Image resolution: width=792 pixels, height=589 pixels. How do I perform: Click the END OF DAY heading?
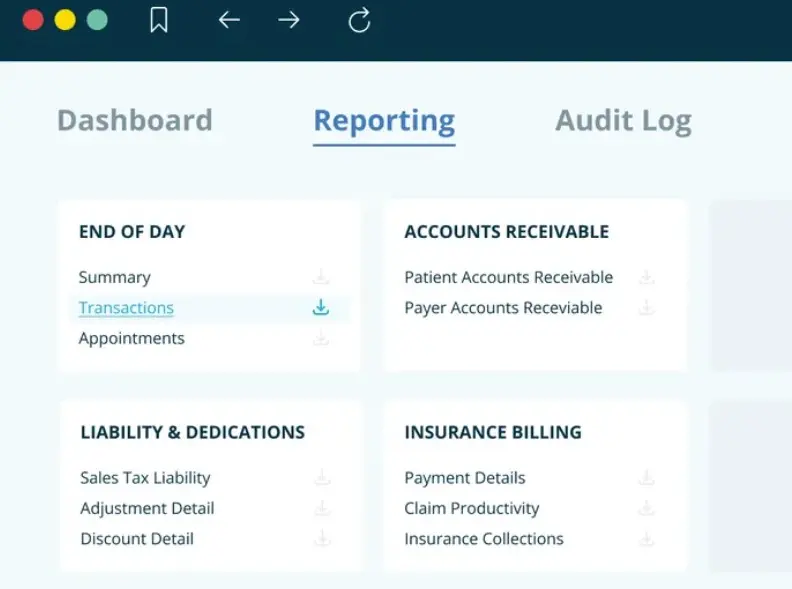click(x=132, y=231)
